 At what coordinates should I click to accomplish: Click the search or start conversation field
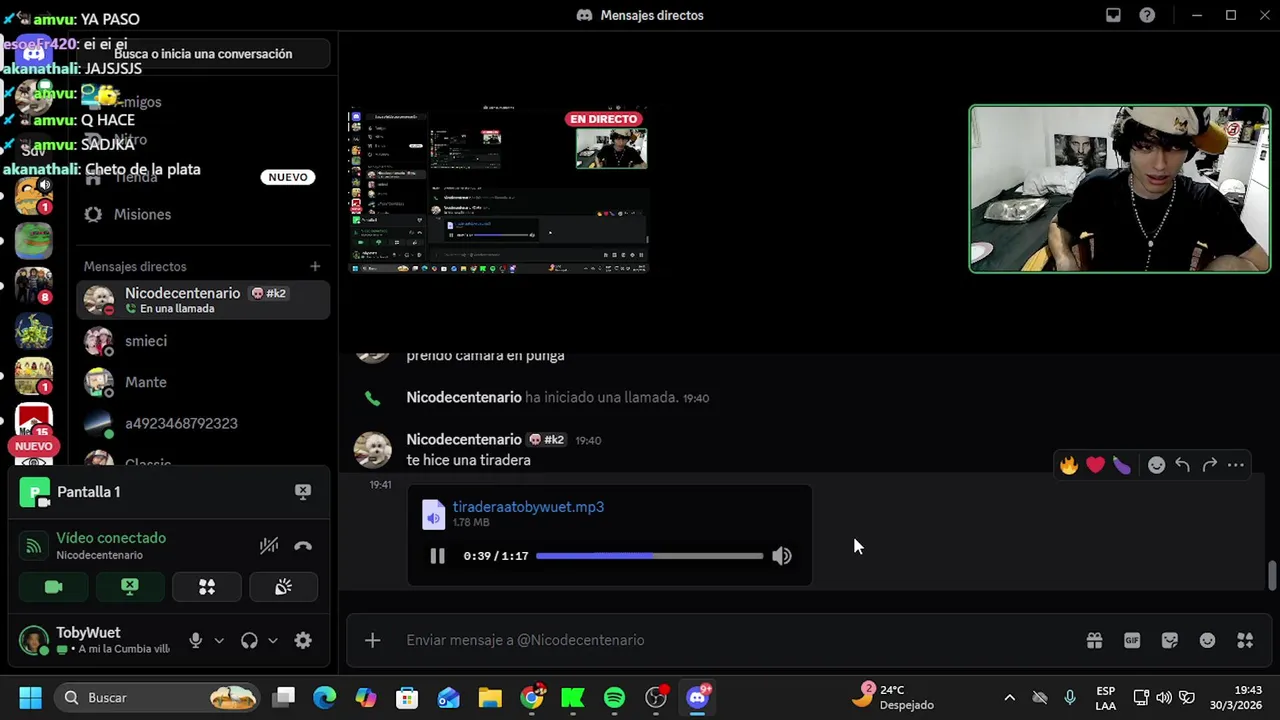pos(203,54)
